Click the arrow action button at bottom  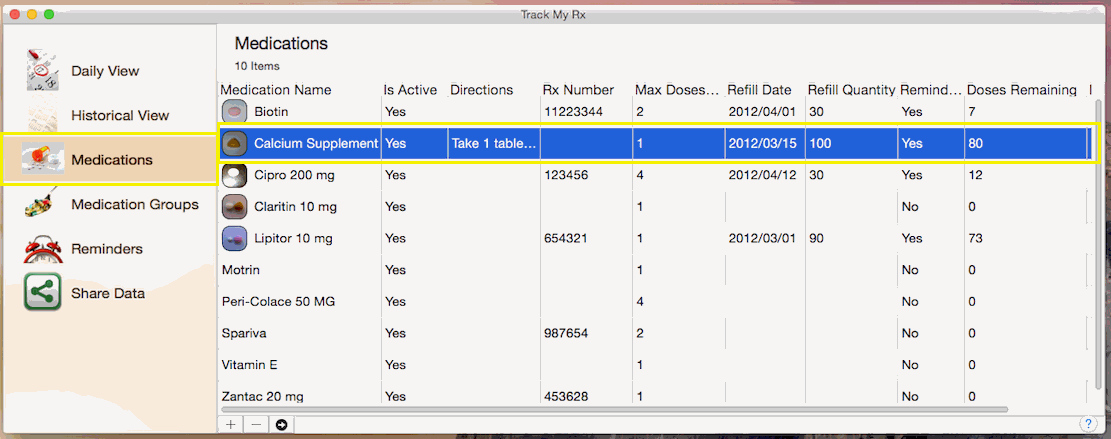point(281,425)
